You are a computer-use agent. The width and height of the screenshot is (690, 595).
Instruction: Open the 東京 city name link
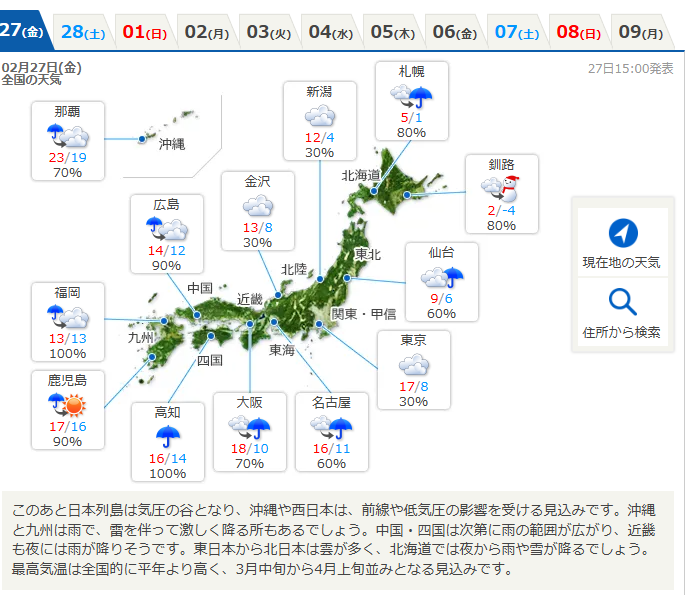[x=413, y=340]
